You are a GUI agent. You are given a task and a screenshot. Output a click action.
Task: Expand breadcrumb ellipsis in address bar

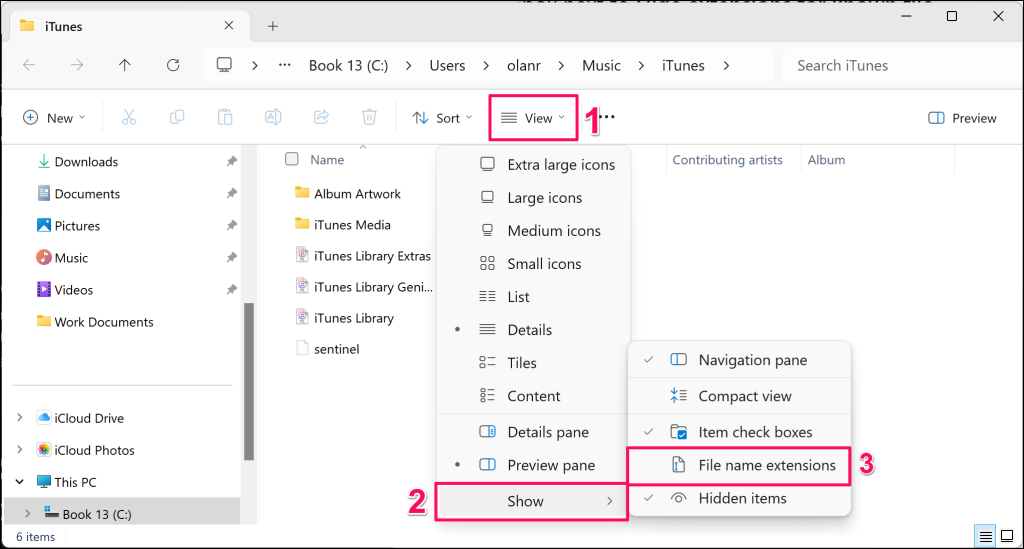(x=285, y=65)
